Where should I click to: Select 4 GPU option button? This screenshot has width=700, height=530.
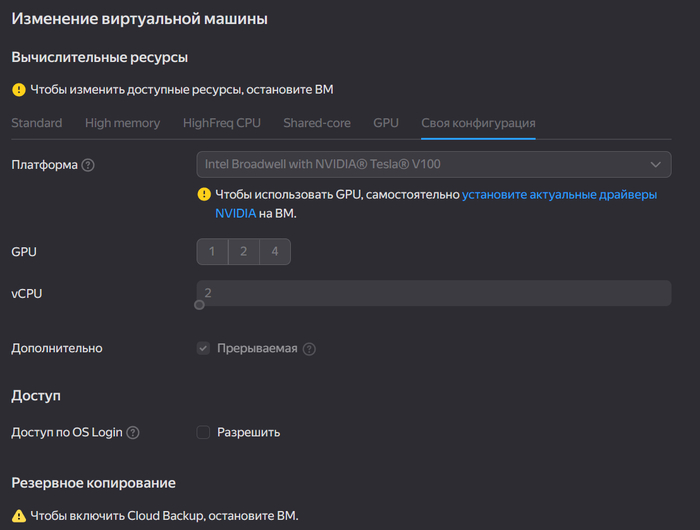(275, 252)
